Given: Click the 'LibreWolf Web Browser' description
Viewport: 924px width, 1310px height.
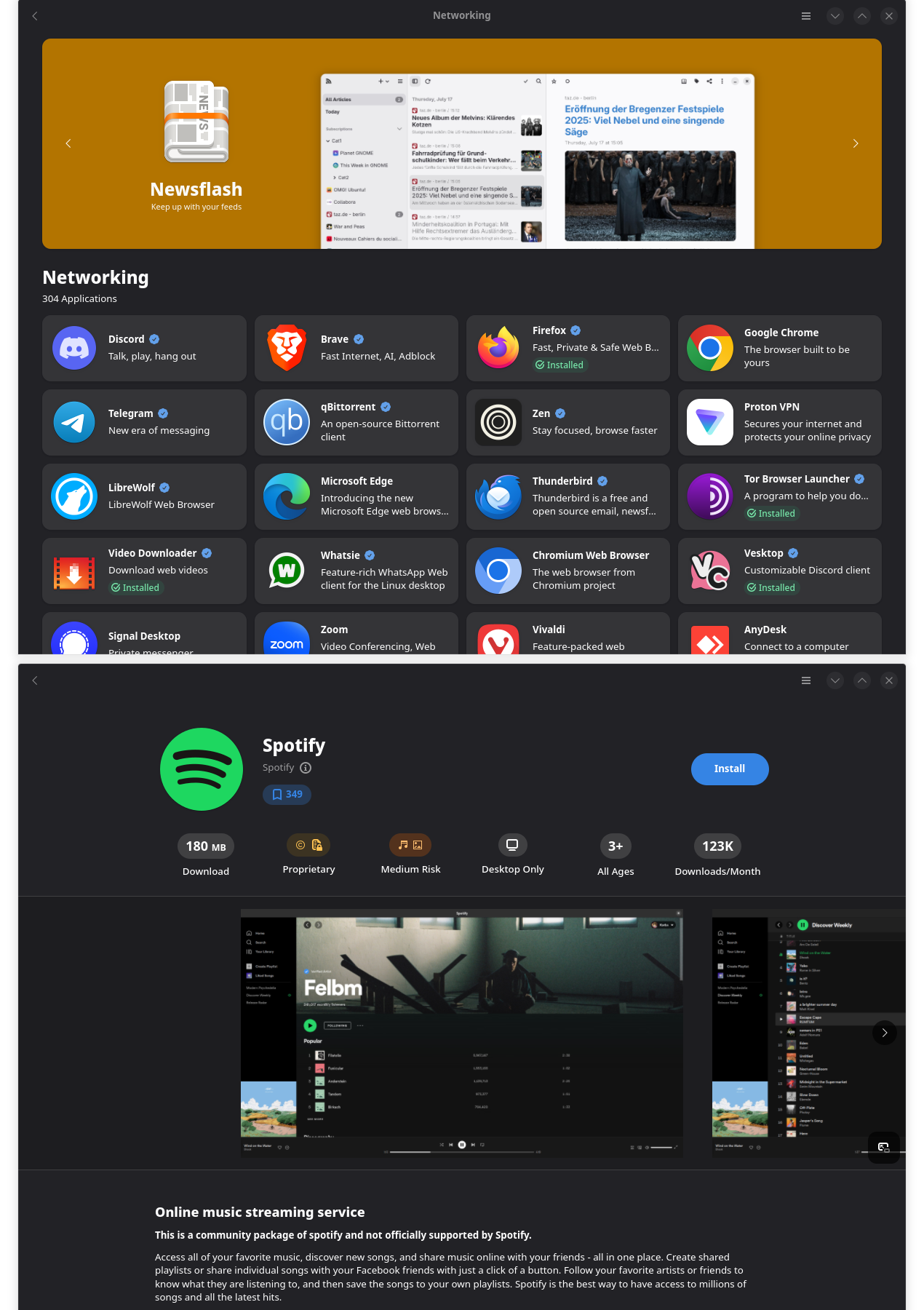Looking at the screenshot, I should click(x=162, y=505).
